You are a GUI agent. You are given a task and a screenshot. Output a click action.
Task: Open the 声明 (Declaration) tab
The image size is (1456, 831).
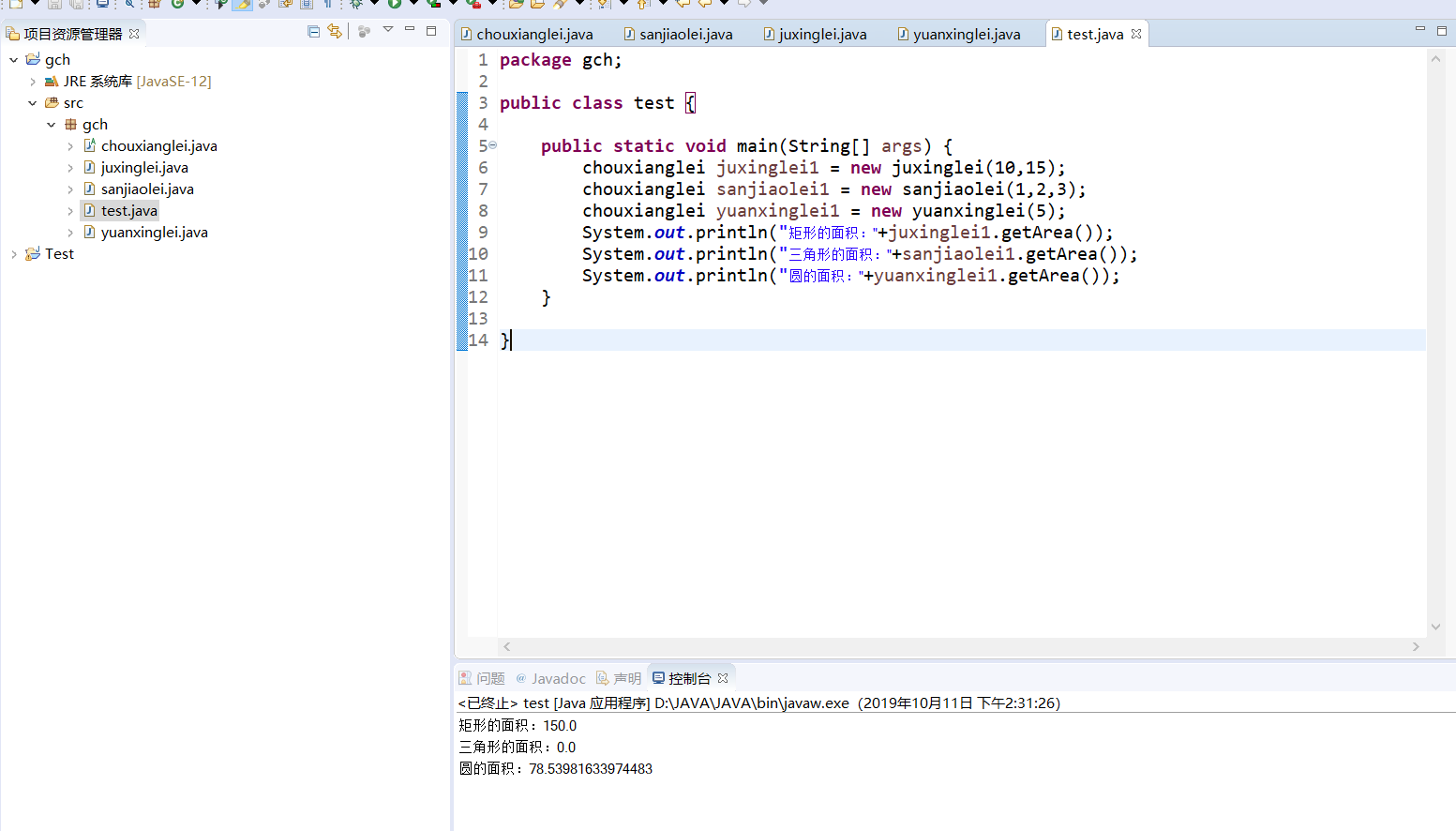[x=619, y=678]
